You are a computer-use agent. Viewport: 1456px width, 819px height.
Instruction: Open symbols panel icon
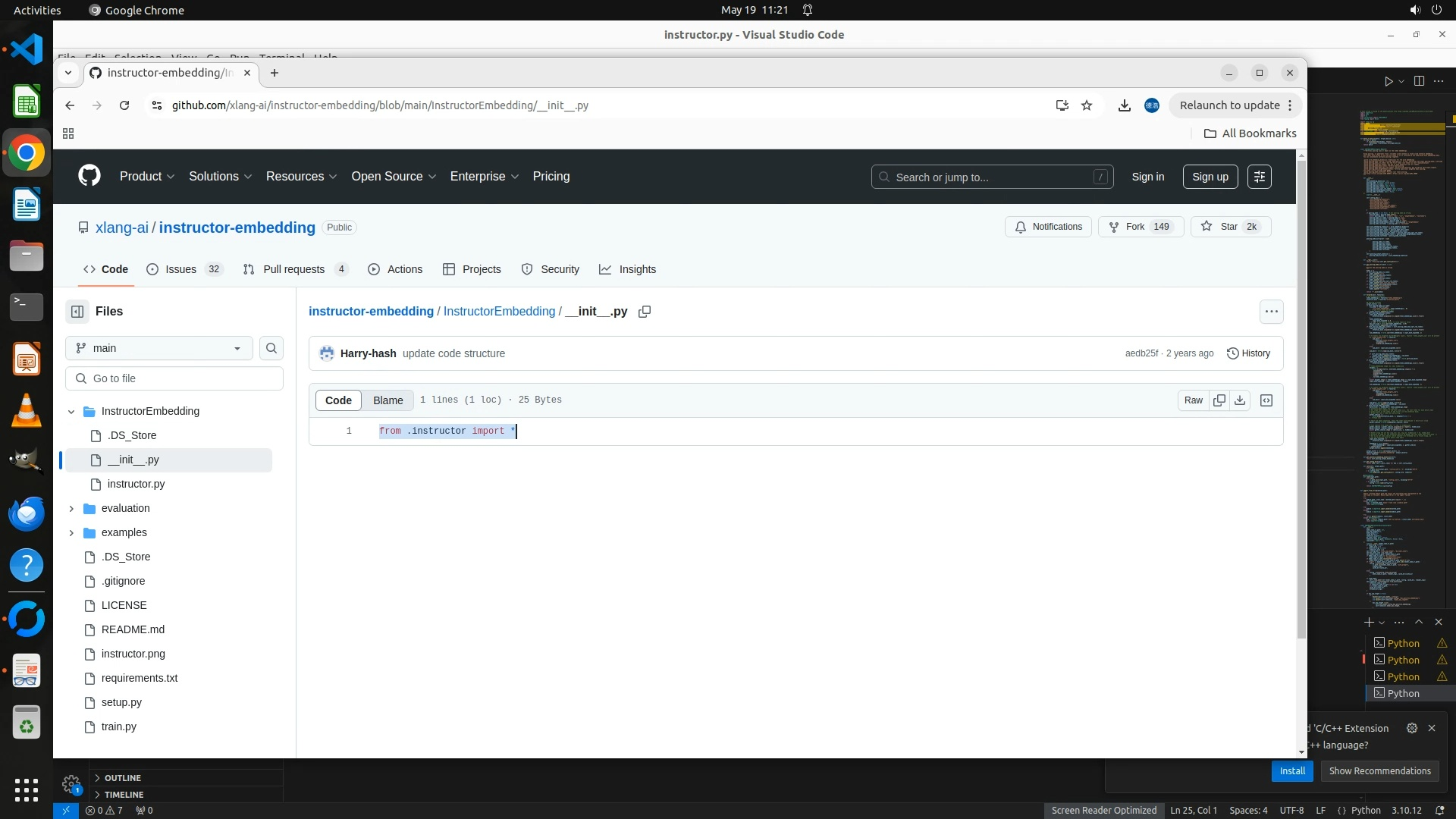1266,400
